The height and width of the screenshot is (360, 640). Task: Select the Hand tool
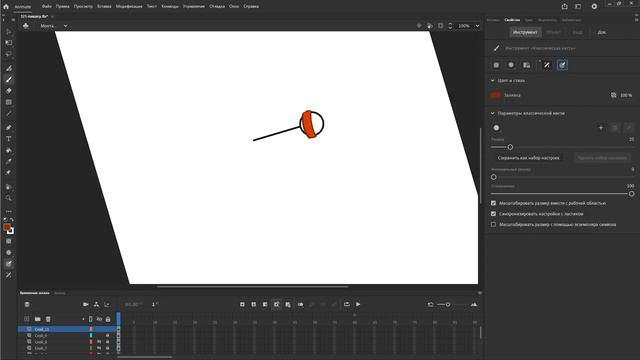pyautogui.click(x=9, y=187)
